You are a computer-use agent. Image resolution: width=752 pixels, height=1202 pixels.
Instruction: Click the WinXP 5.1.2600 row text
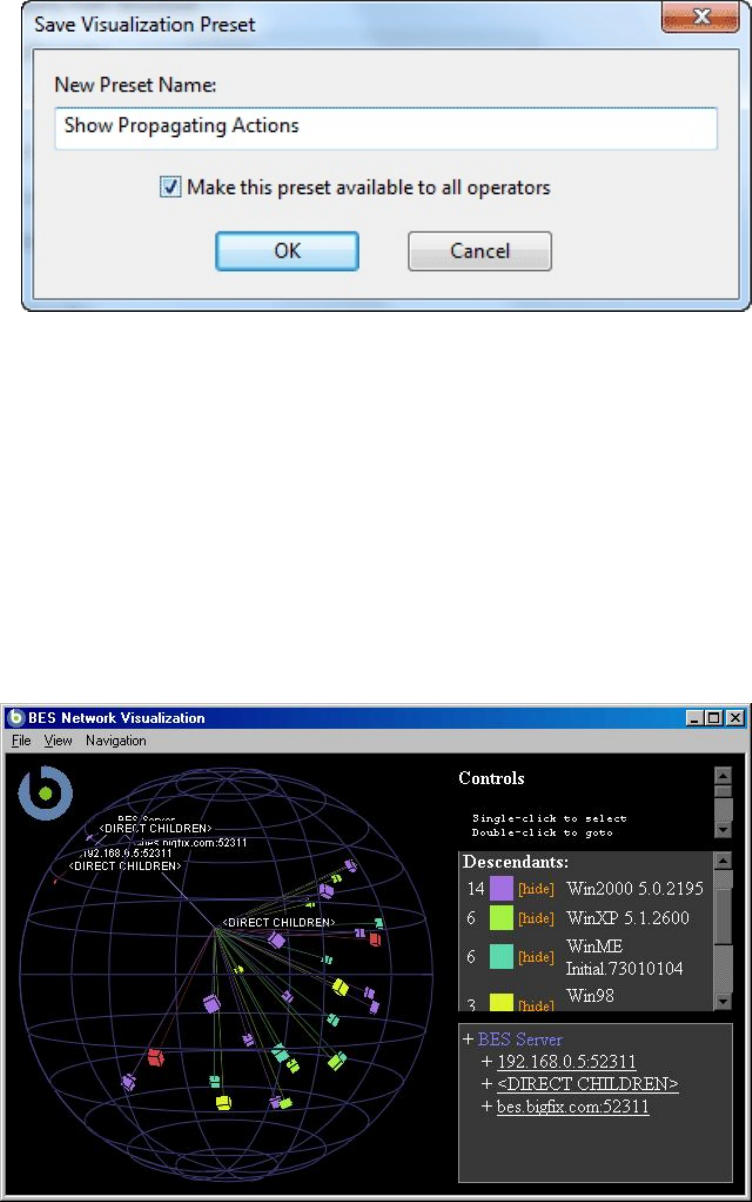[x=628, y=918]
